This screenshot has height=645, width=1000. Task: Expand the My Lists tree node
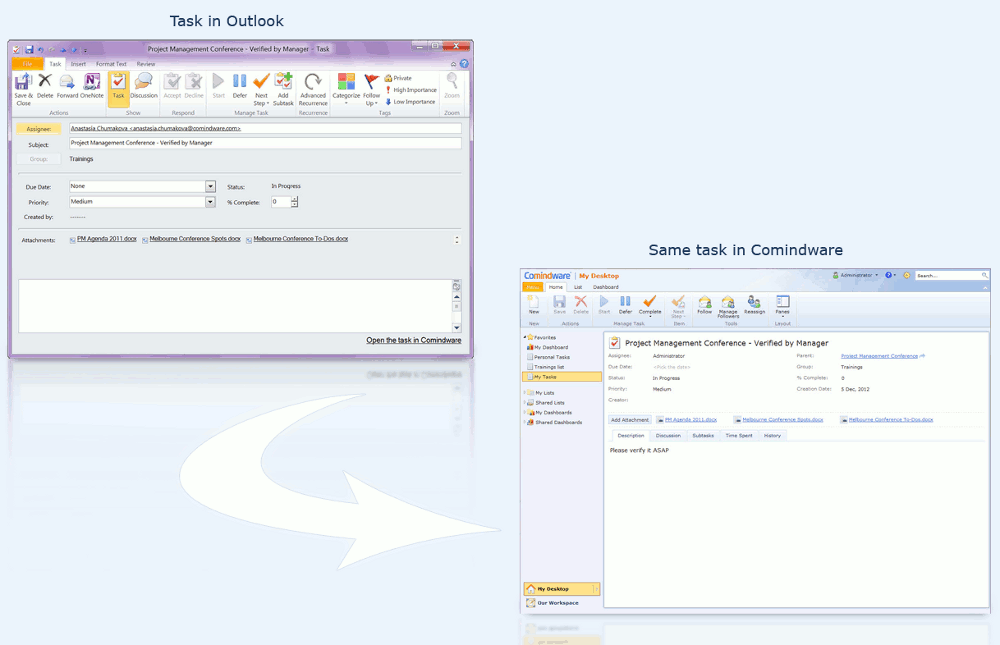(x=525, y=393)
